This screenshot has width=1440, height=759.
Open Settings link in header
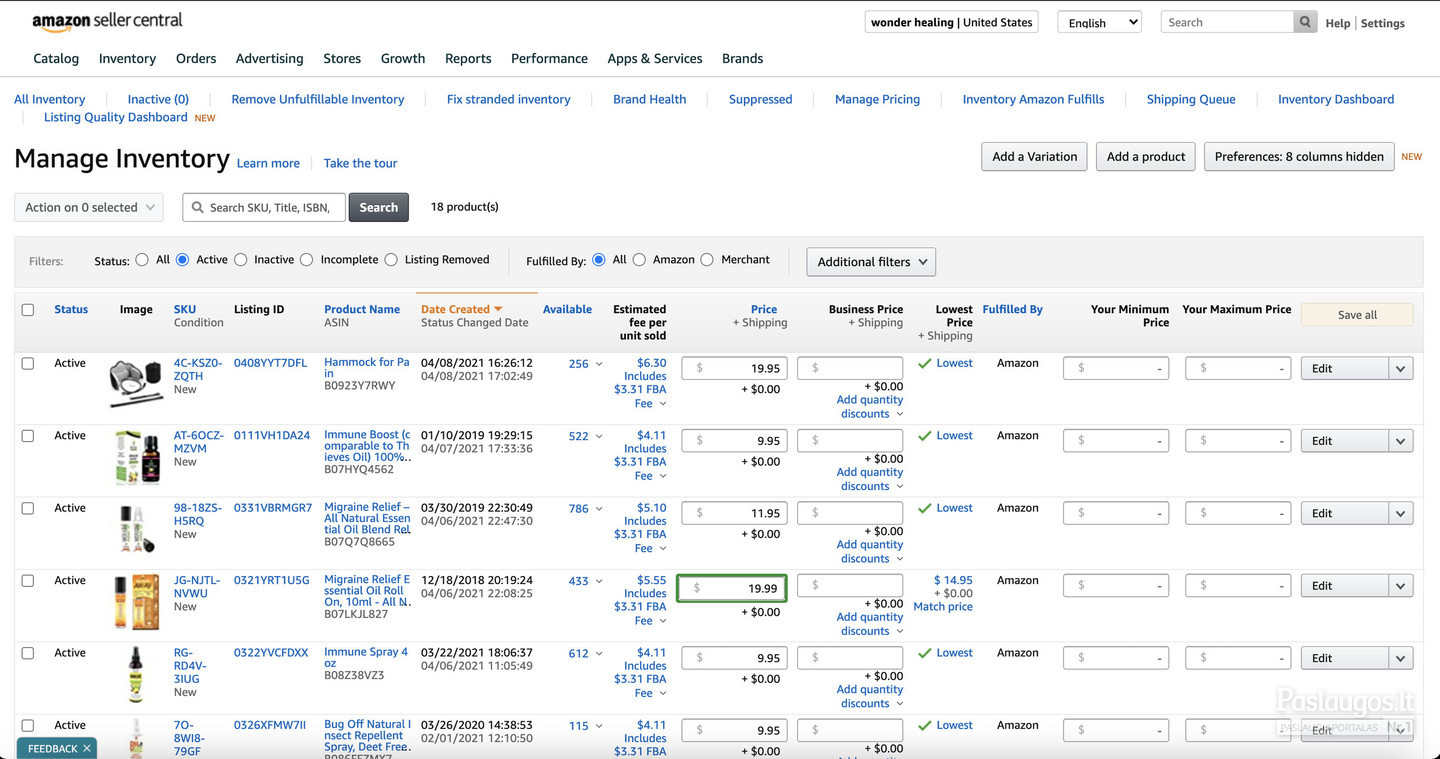[1382, 23]
